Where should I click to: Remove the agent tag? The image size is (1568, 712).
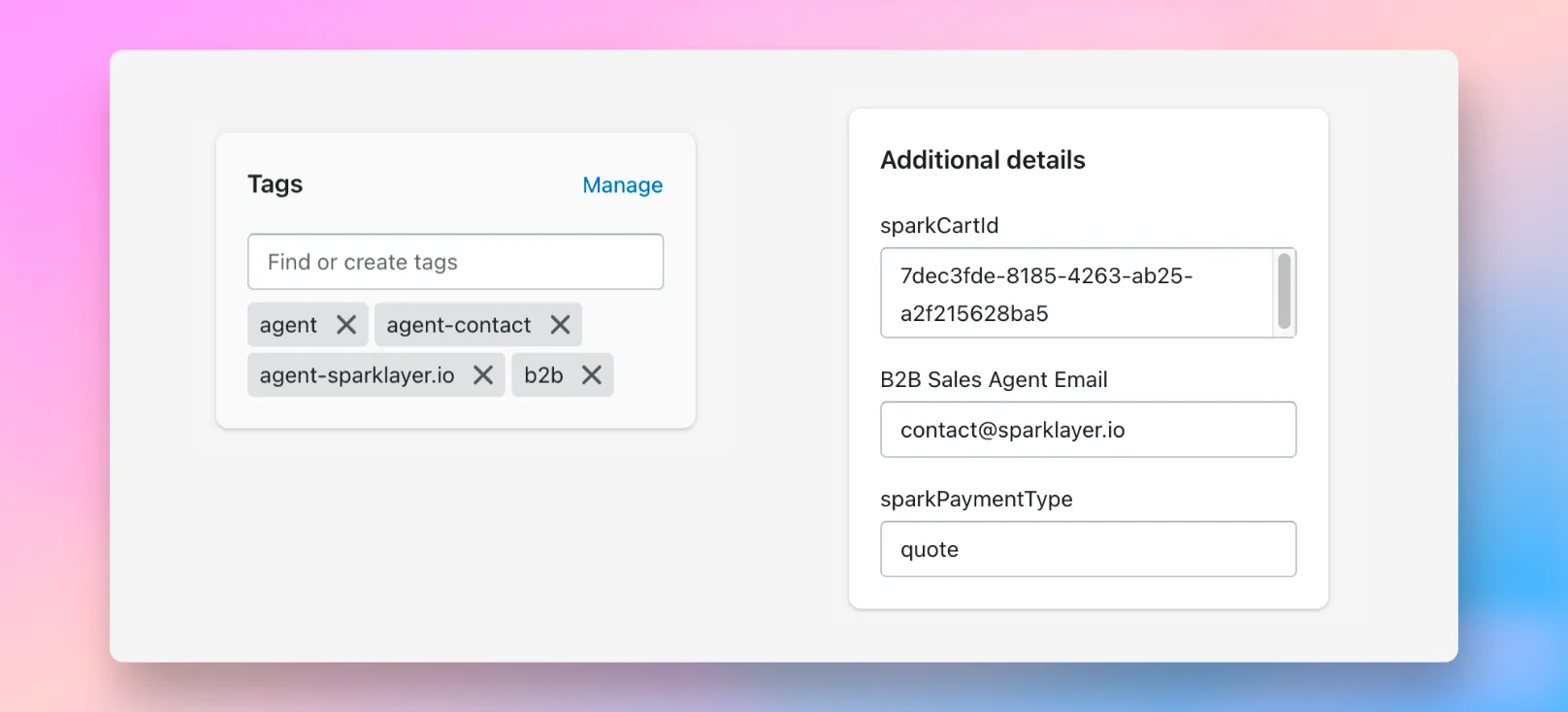[x=346, y=325]
